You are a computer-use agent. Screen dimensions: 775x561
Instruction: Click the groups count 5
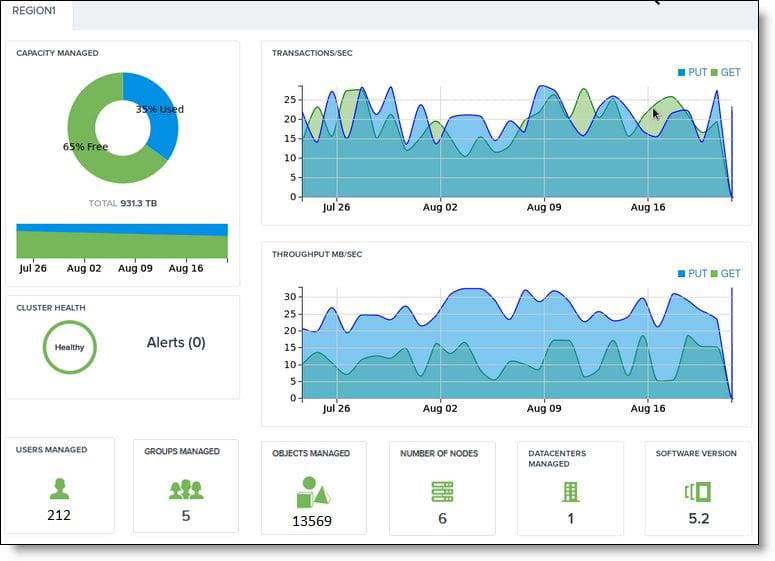tap(186, 516)
